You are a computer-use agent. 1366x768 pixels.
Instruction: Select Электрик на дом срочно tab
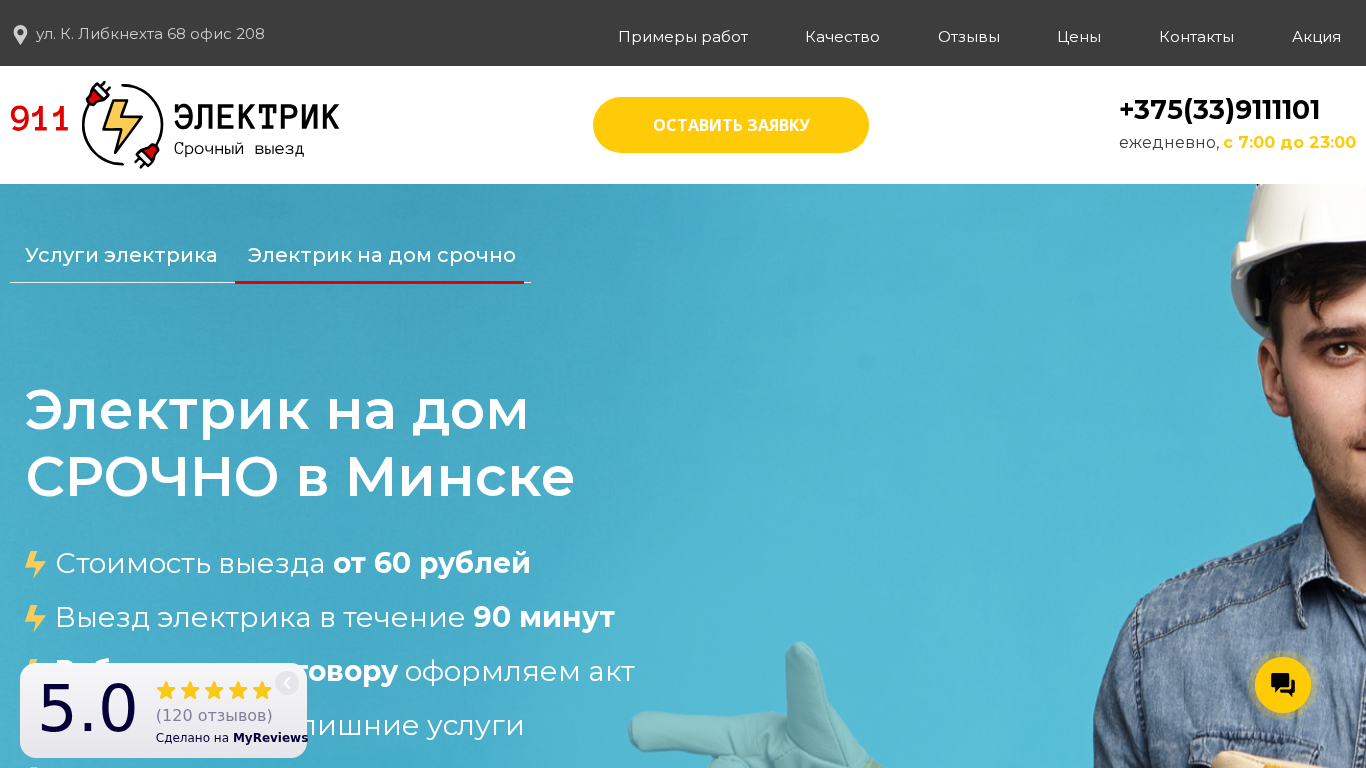tap(382, 255)
